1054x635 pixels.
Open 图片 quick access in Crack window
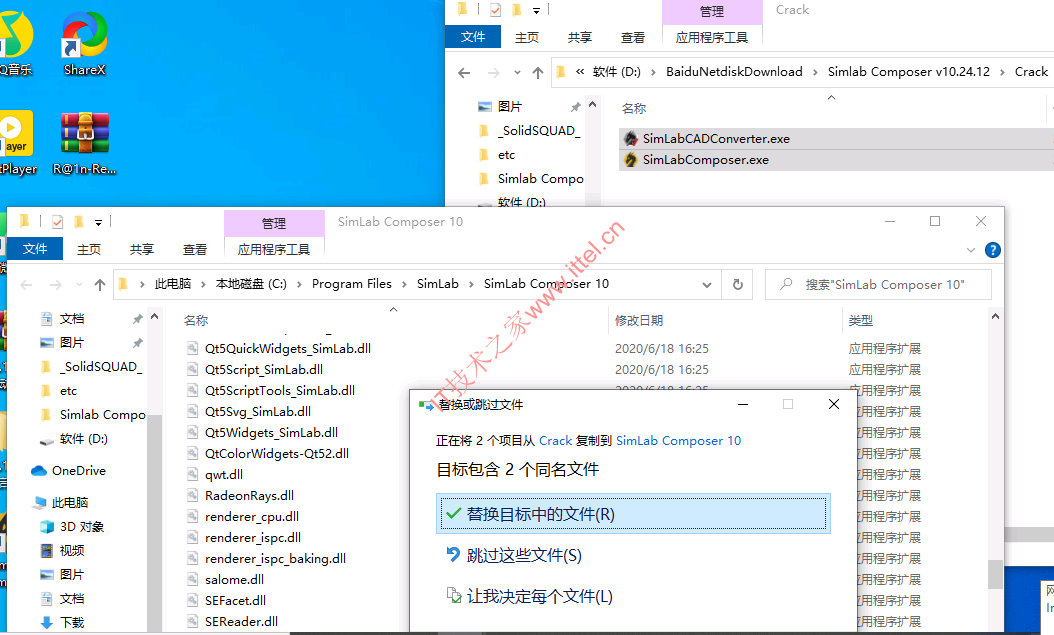(500, 106)
